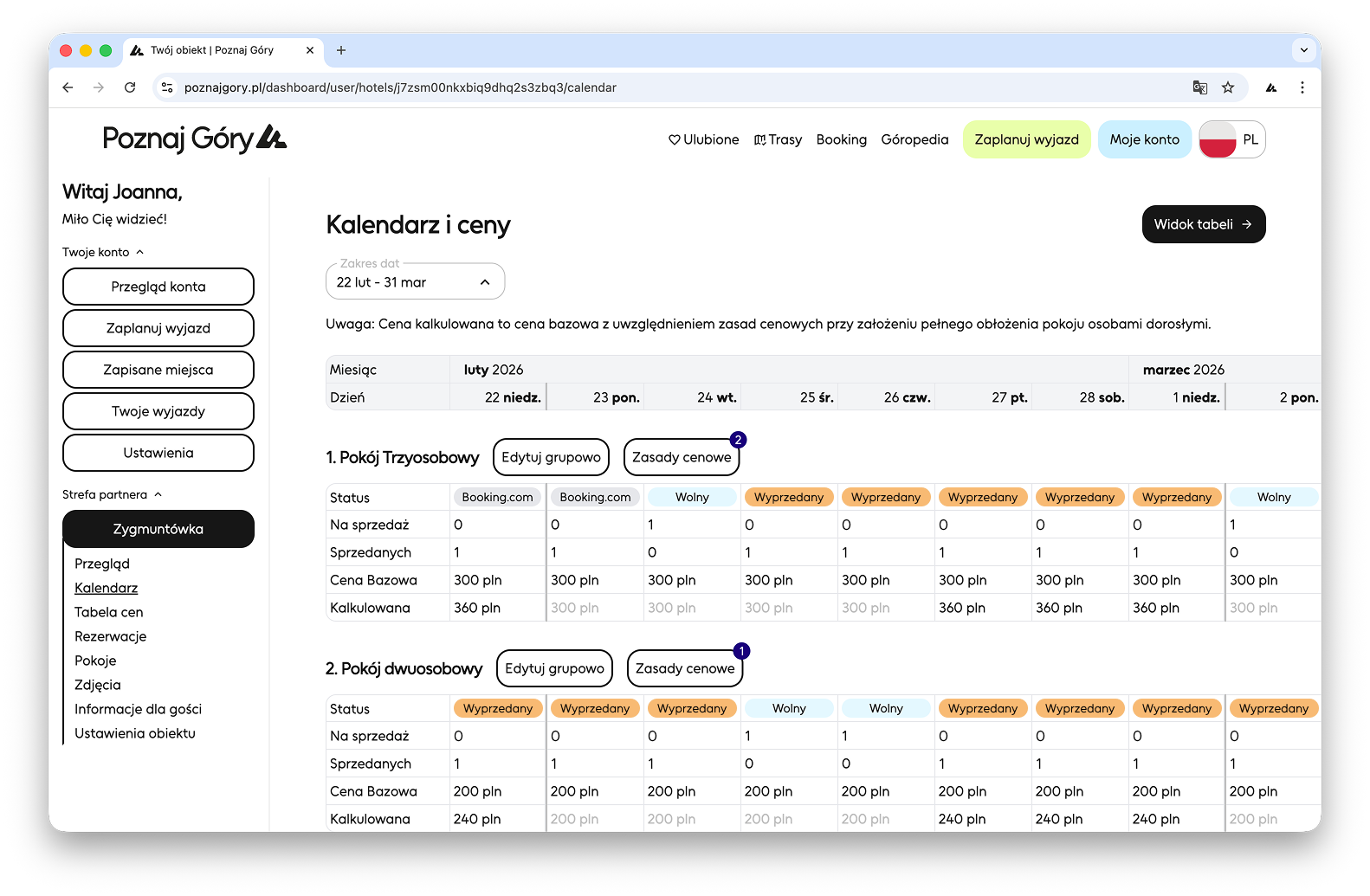
Task: Select the Zygmuntówka property
Action: click(158, 529)
